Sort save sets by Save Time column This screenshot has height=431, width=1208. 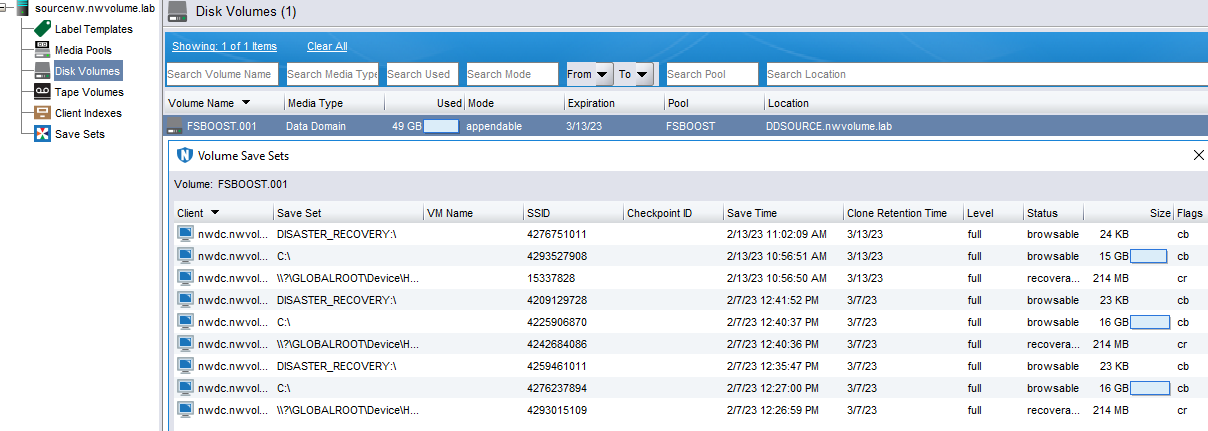tap(783, 213)
